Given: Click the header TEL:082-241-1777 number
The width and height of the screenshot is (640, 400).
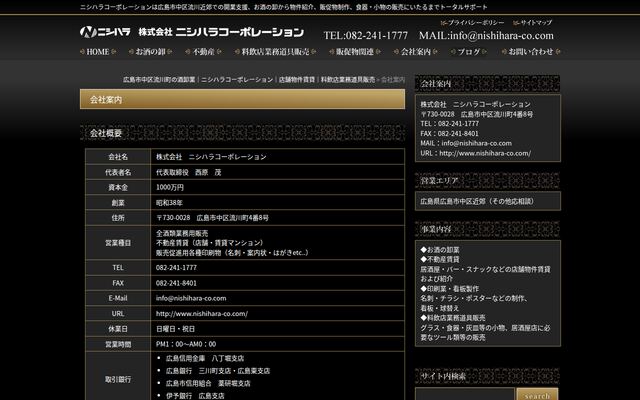Looking at the screenshot, I should click(366, 36).
